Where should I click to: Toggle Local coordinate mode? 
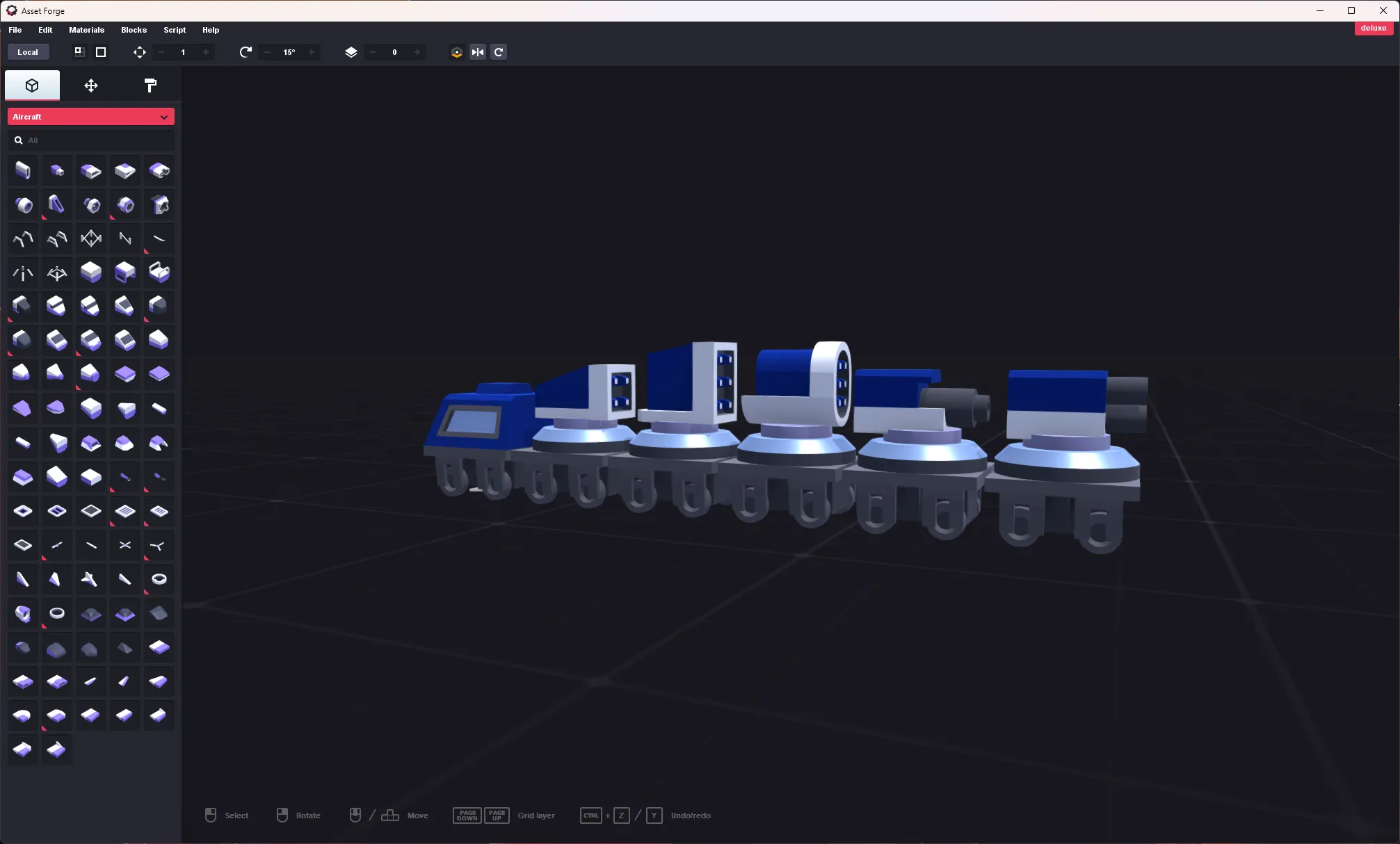coord(27,51)
